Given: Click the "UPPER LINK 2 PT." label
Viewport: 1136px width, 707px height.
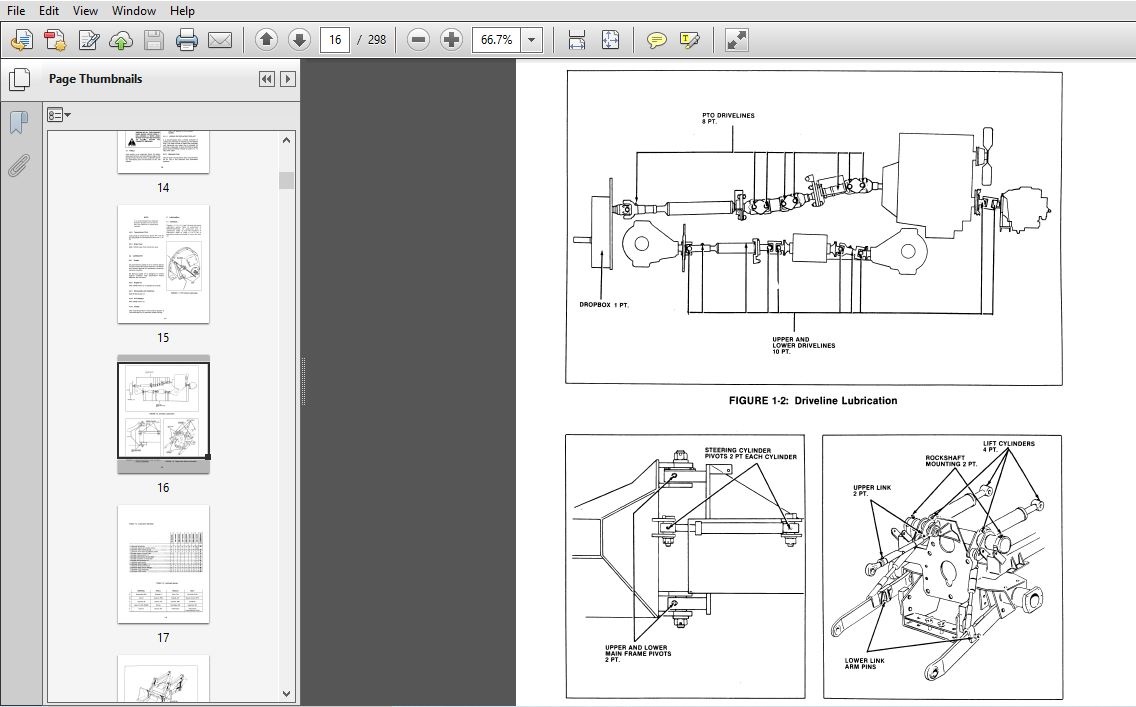Looking at the screenshot, I should click(872, 490).
